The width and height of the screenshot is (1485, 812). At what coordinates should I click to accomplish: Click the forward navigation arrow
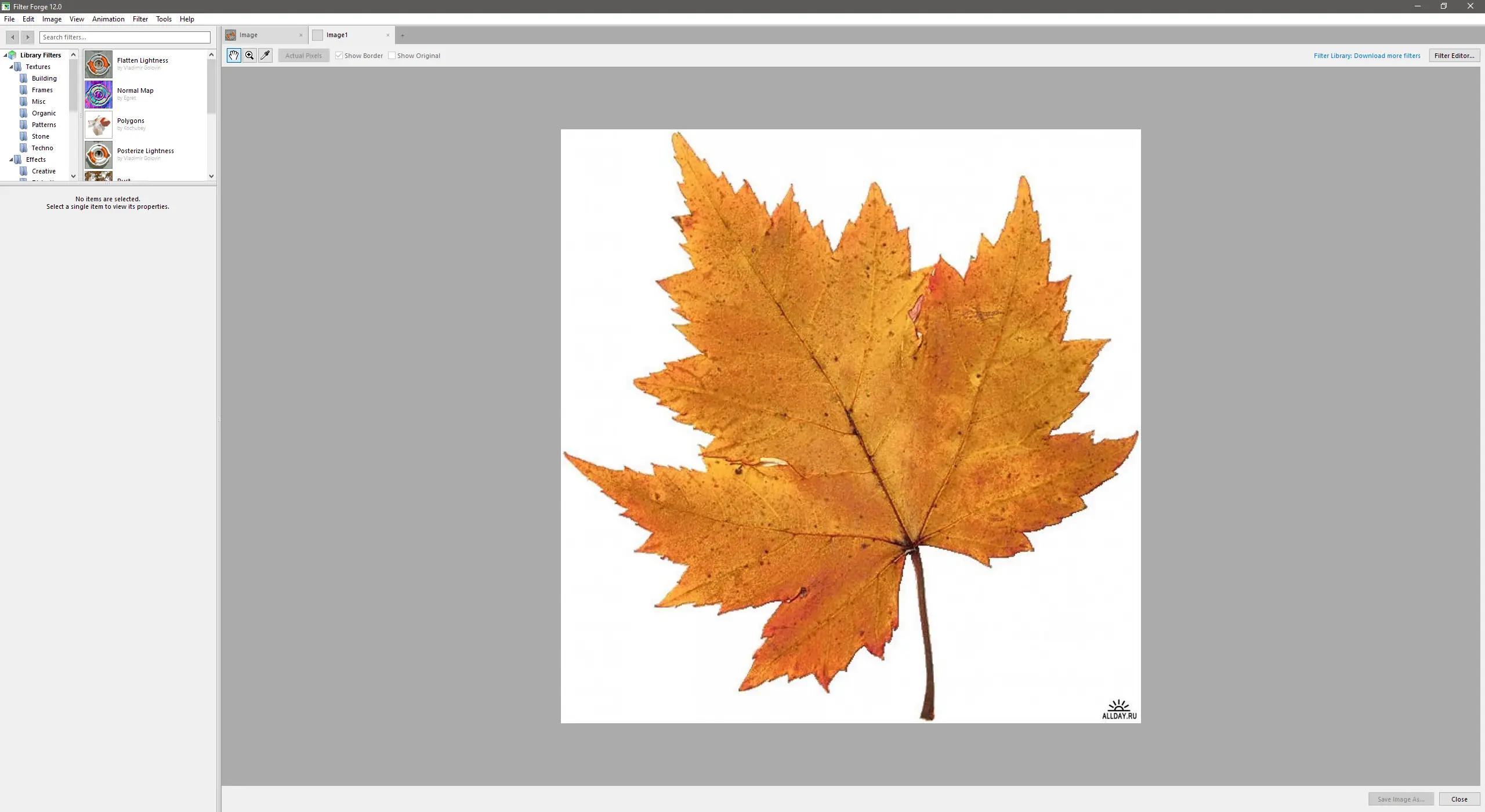(x=27, y=37)
